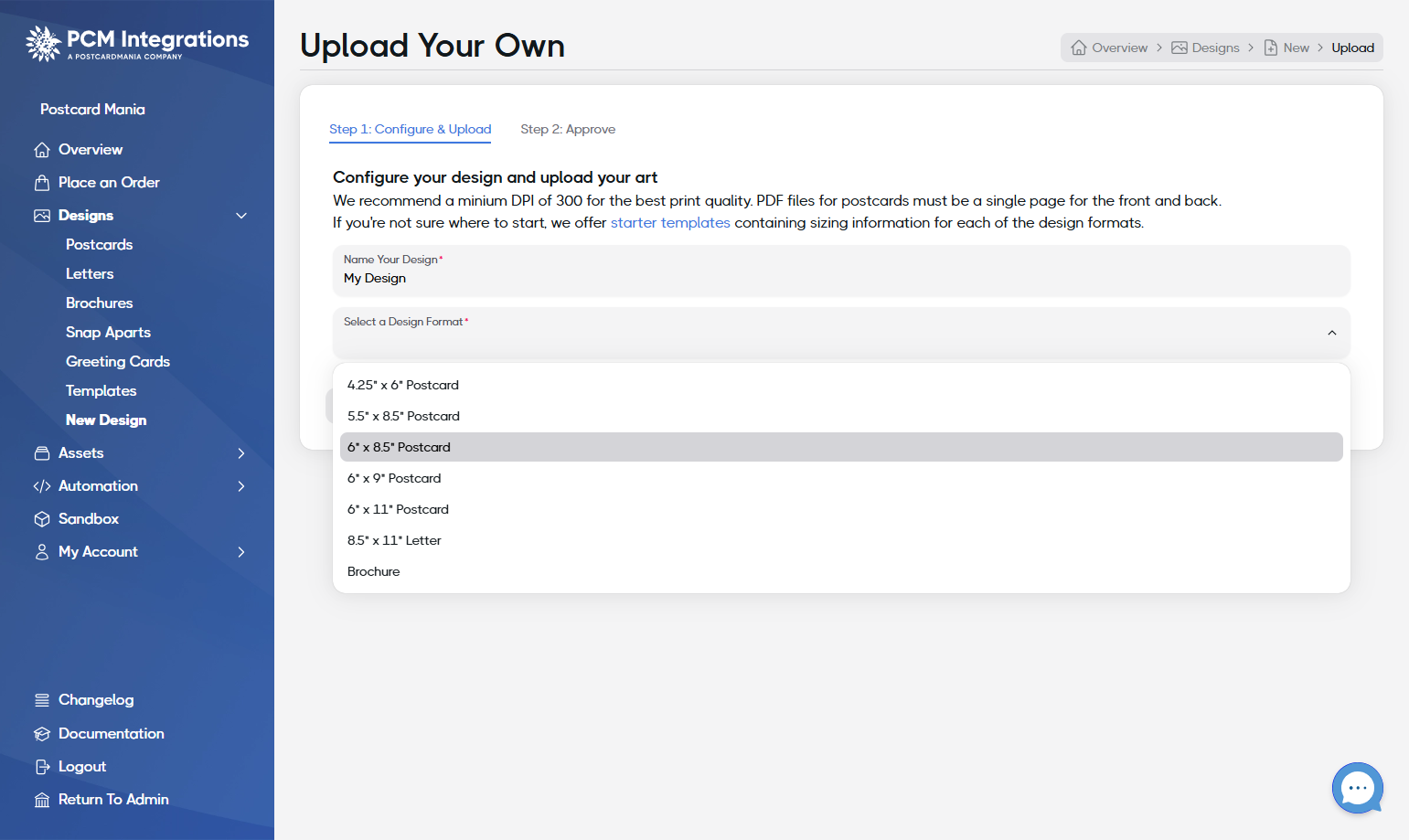Pick the 6" x 11" Postcard format
The height and width of the screenshot is (840, 1409).
coord(841,509)
